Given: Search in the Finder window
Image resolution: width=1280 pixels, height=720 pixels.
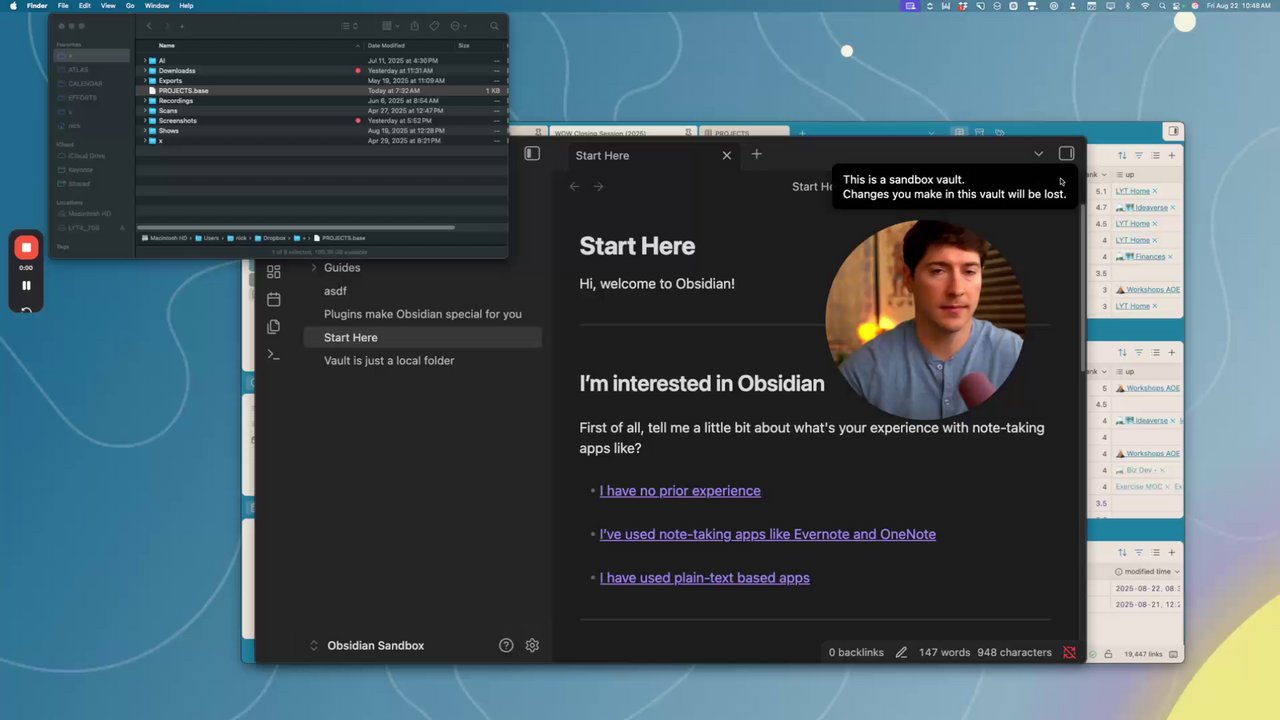Looking at the screenshot, I should pos(494,26).
